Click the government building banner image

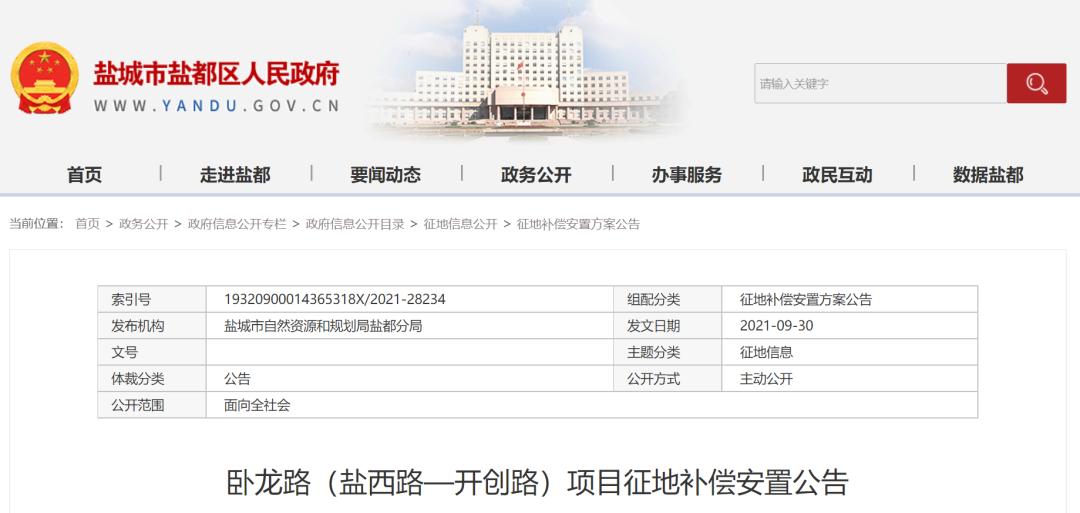(527, 70)
